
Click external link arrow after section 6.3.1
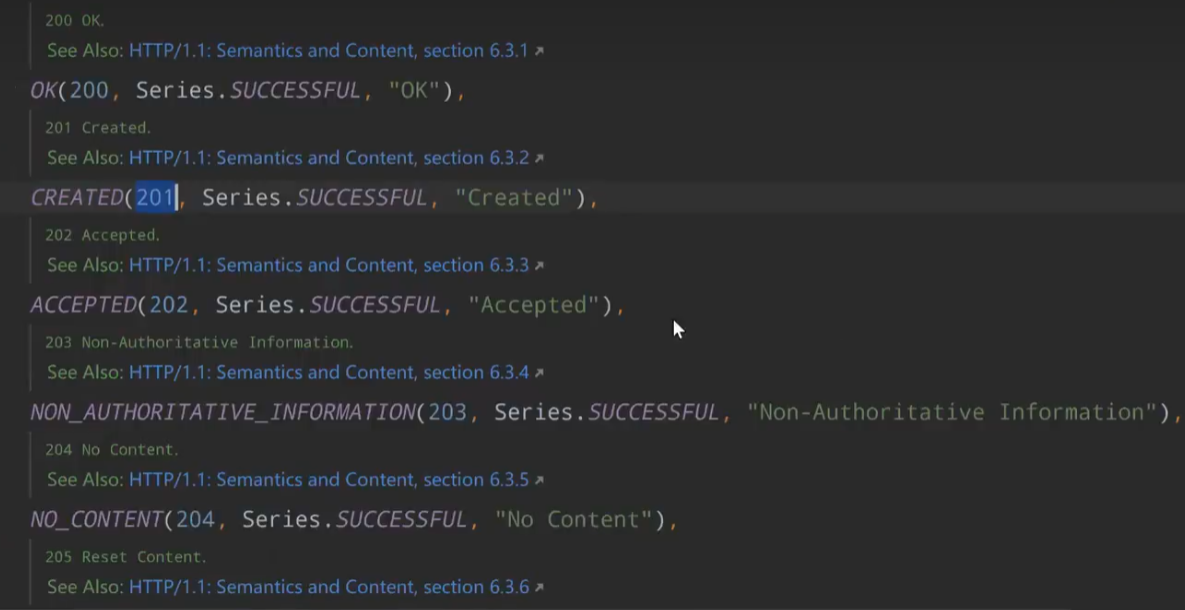(539, 51)
